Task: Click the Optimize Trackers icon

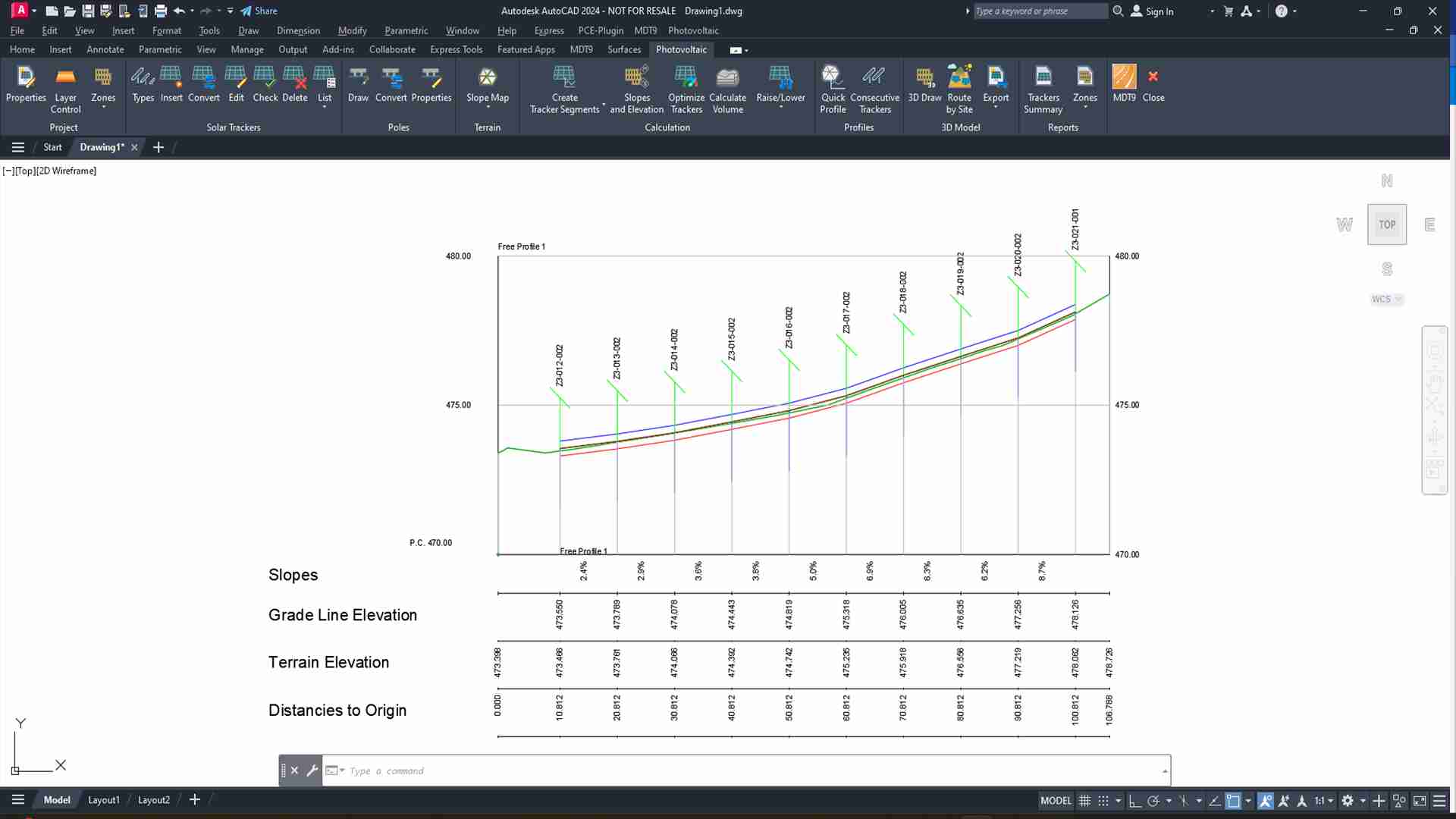Action: click(686, 89)
